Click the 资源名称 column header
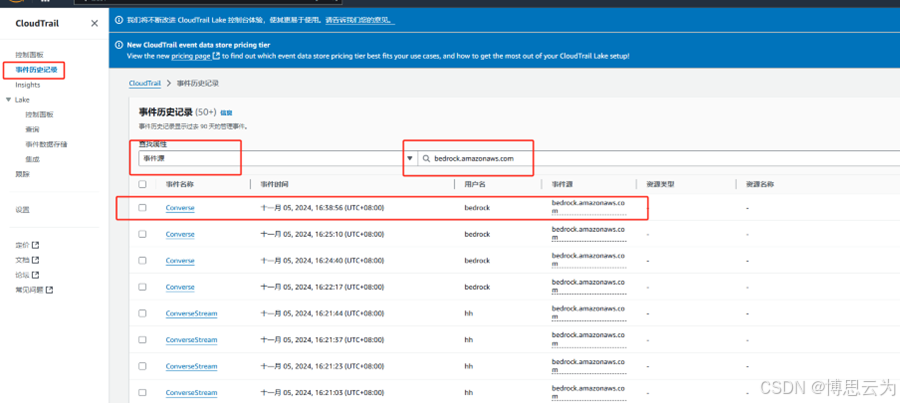 tap(760, 184)
